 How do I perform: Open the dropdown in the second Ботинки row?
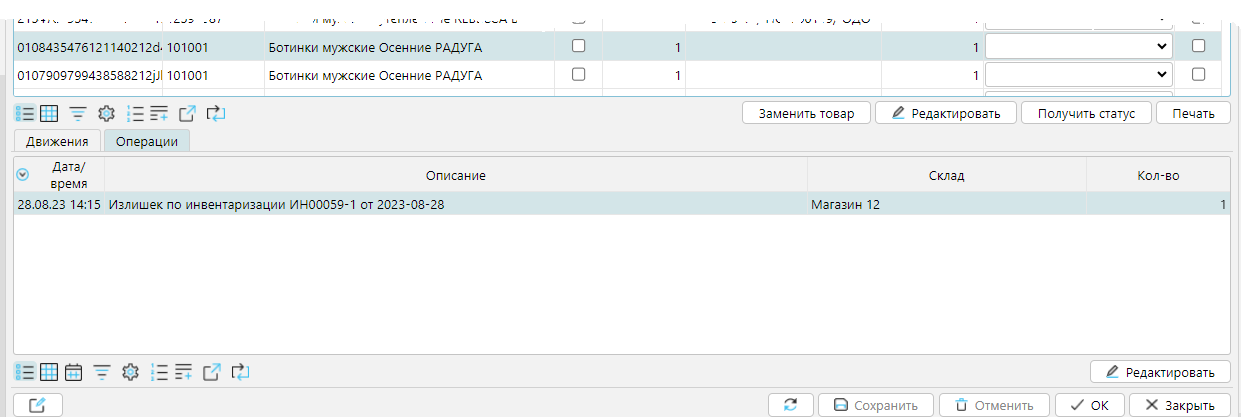coord(1078,74)
